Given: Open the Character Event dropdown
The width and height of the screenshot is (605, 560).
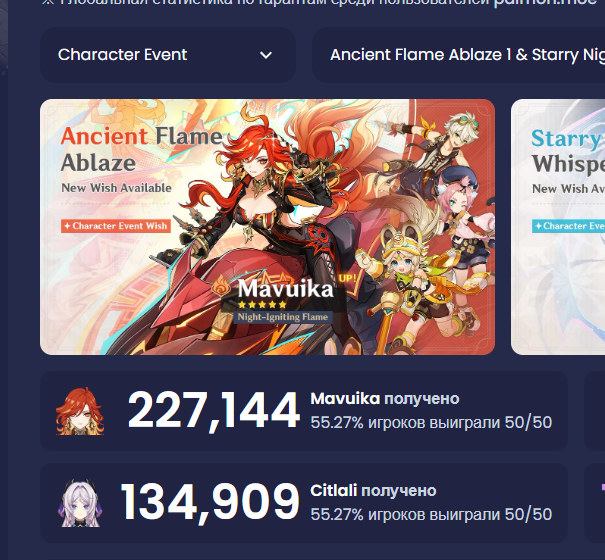Looking at the screenshot, I should click(168, 55).
